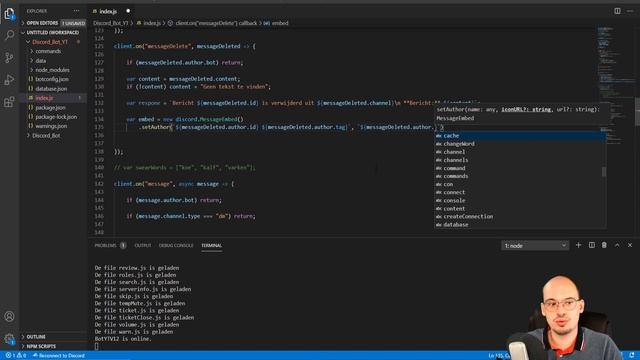Click line number 142 in the gutter
Image resolution: width=640 pixels, height=360 pixels.
click(x=99, y=184)
